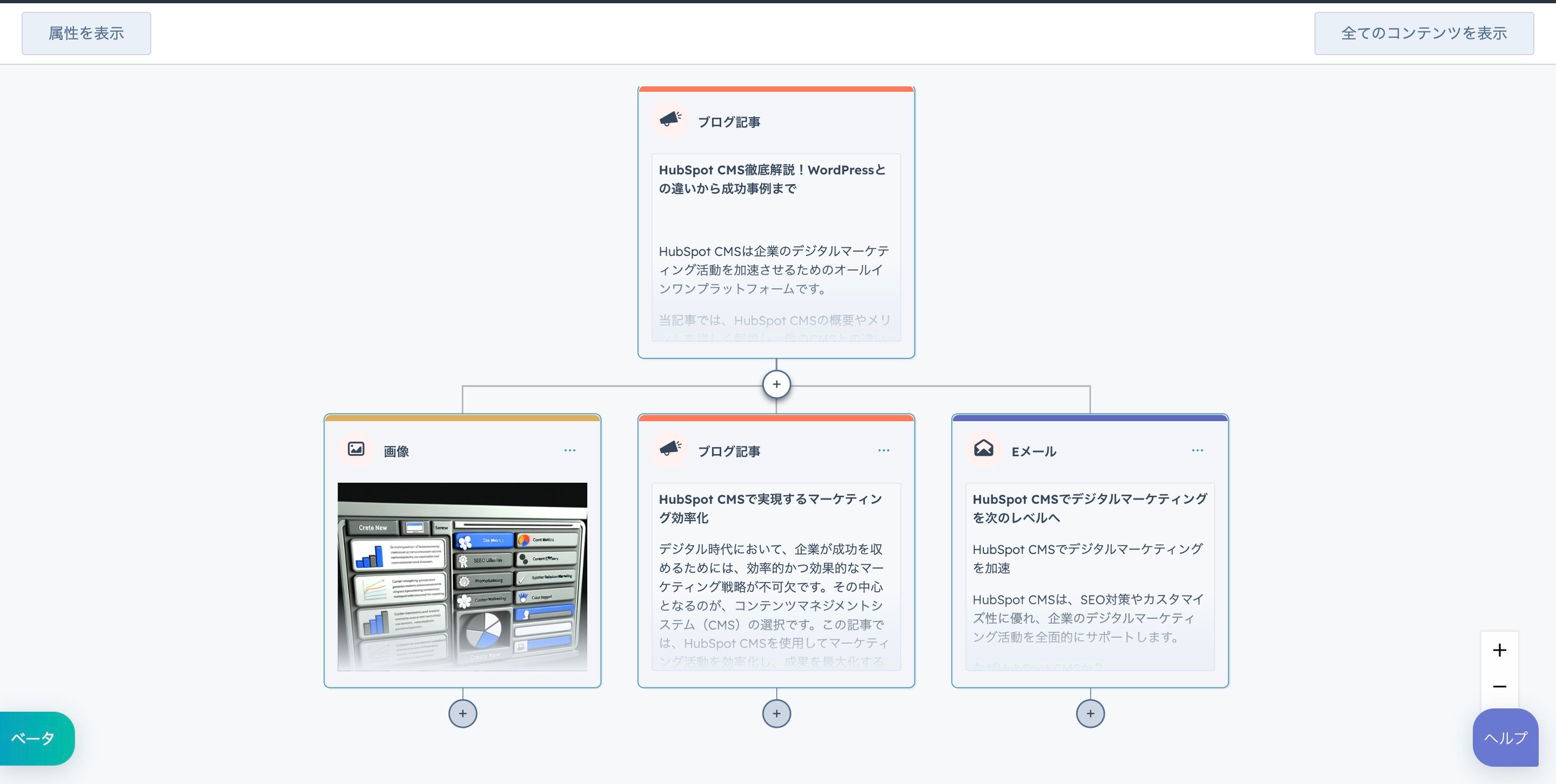Click lower card's ブログ記事 label
This screenshot has width=1556, height=784.
click(729, 451)
